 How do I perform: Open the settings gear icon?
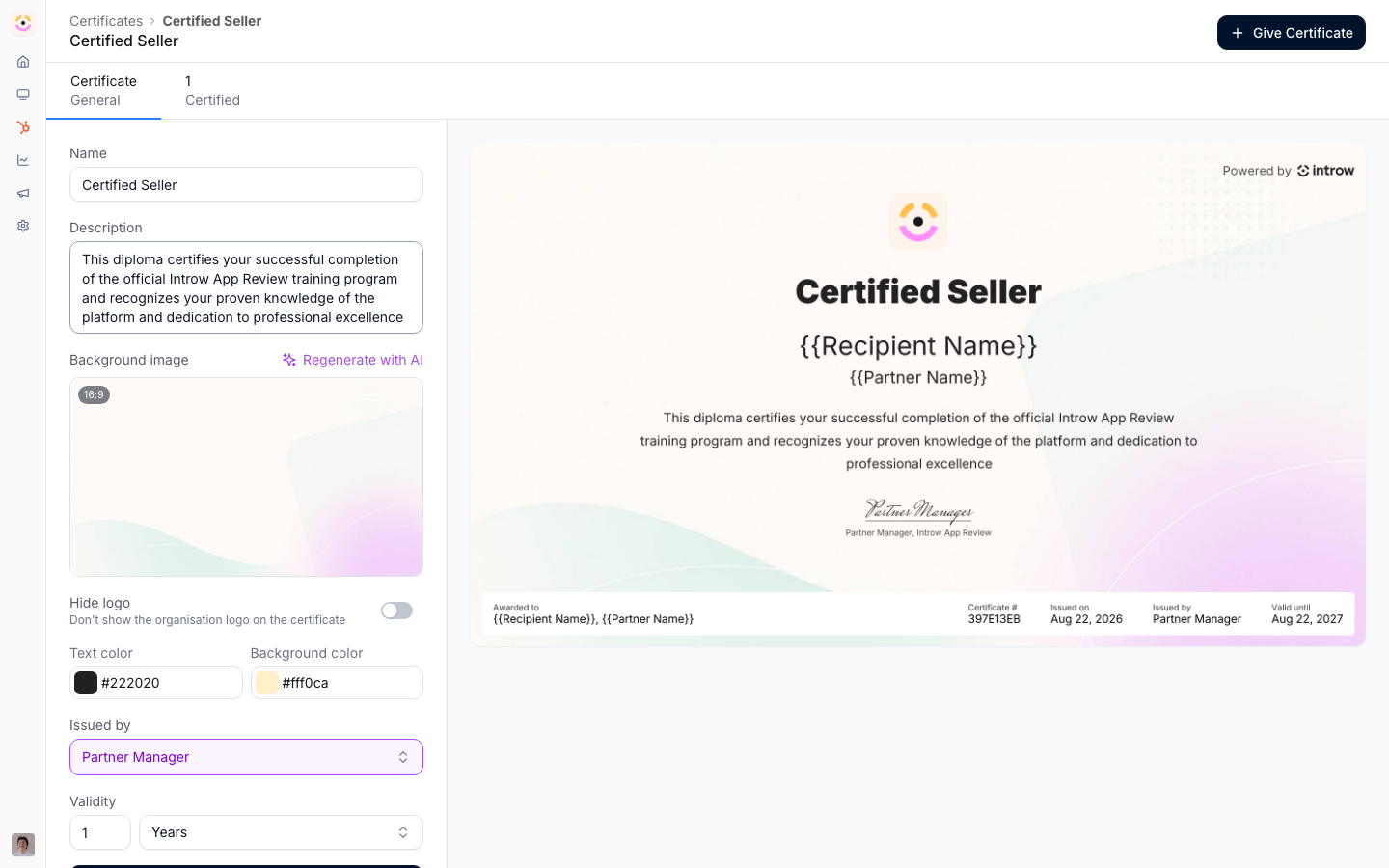[23, 226]
